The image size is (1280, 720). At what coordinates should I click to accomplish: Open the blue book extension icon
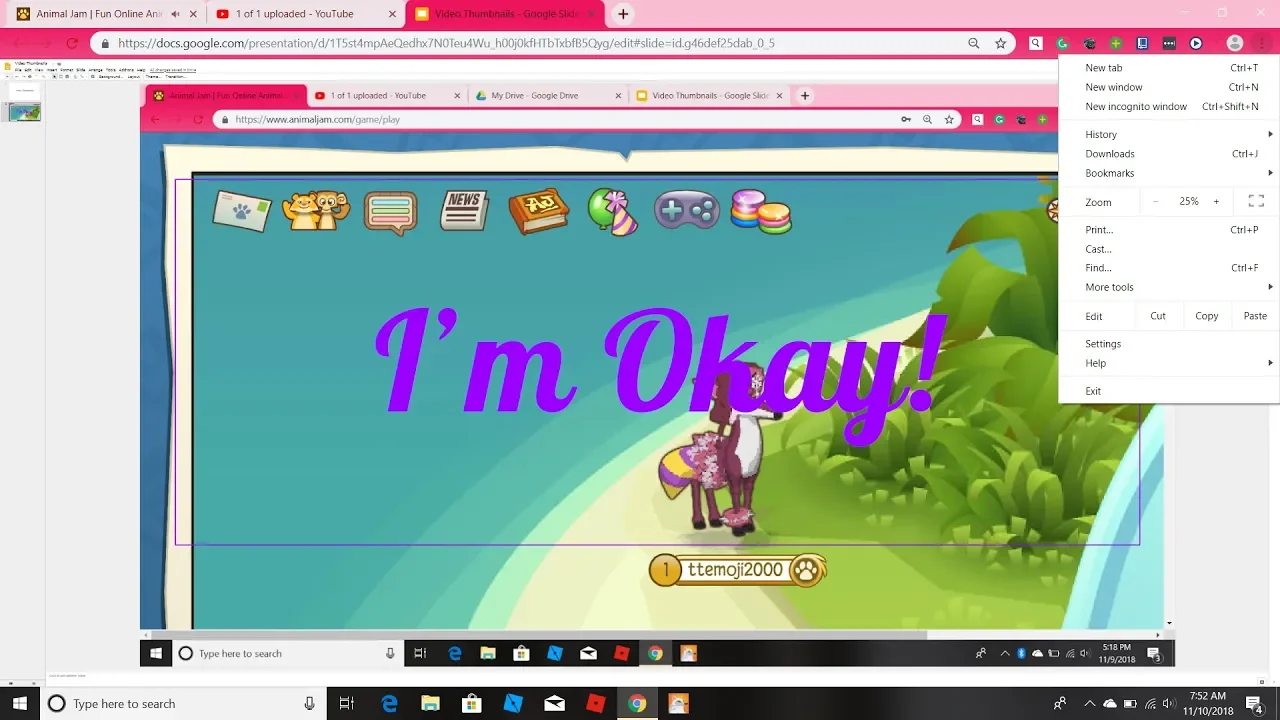tap(1142, 43)
